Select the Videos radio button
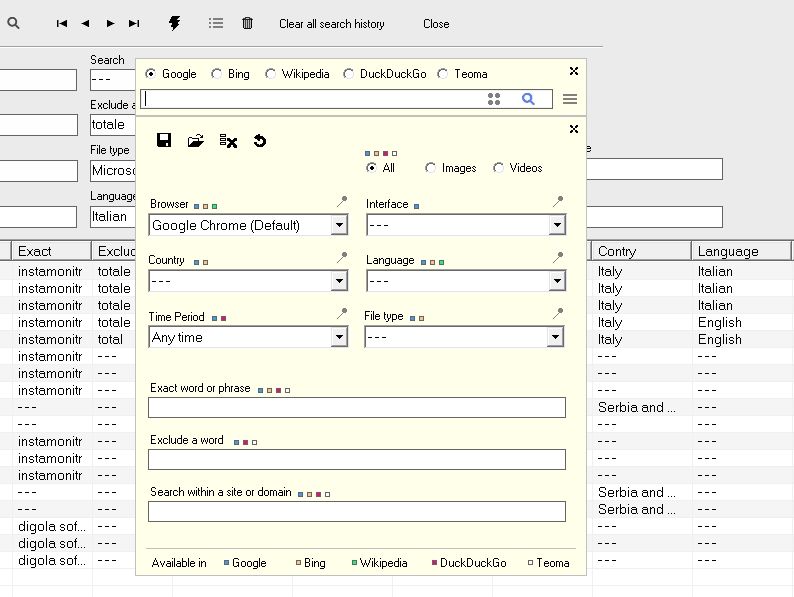This screenshot has height=597, width=794. (498, 168)
